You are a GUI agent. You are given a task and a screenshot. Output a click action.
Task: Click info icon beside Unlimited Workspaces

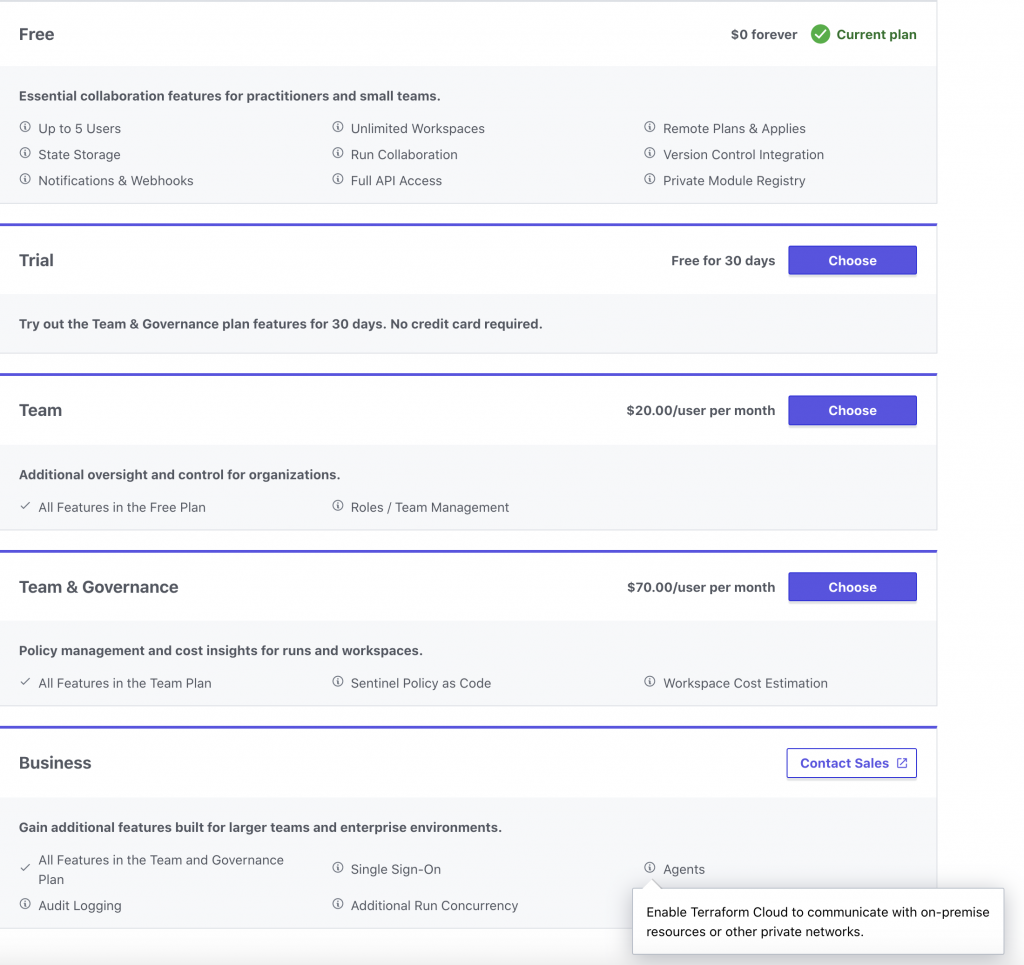[x=338, y=128]
